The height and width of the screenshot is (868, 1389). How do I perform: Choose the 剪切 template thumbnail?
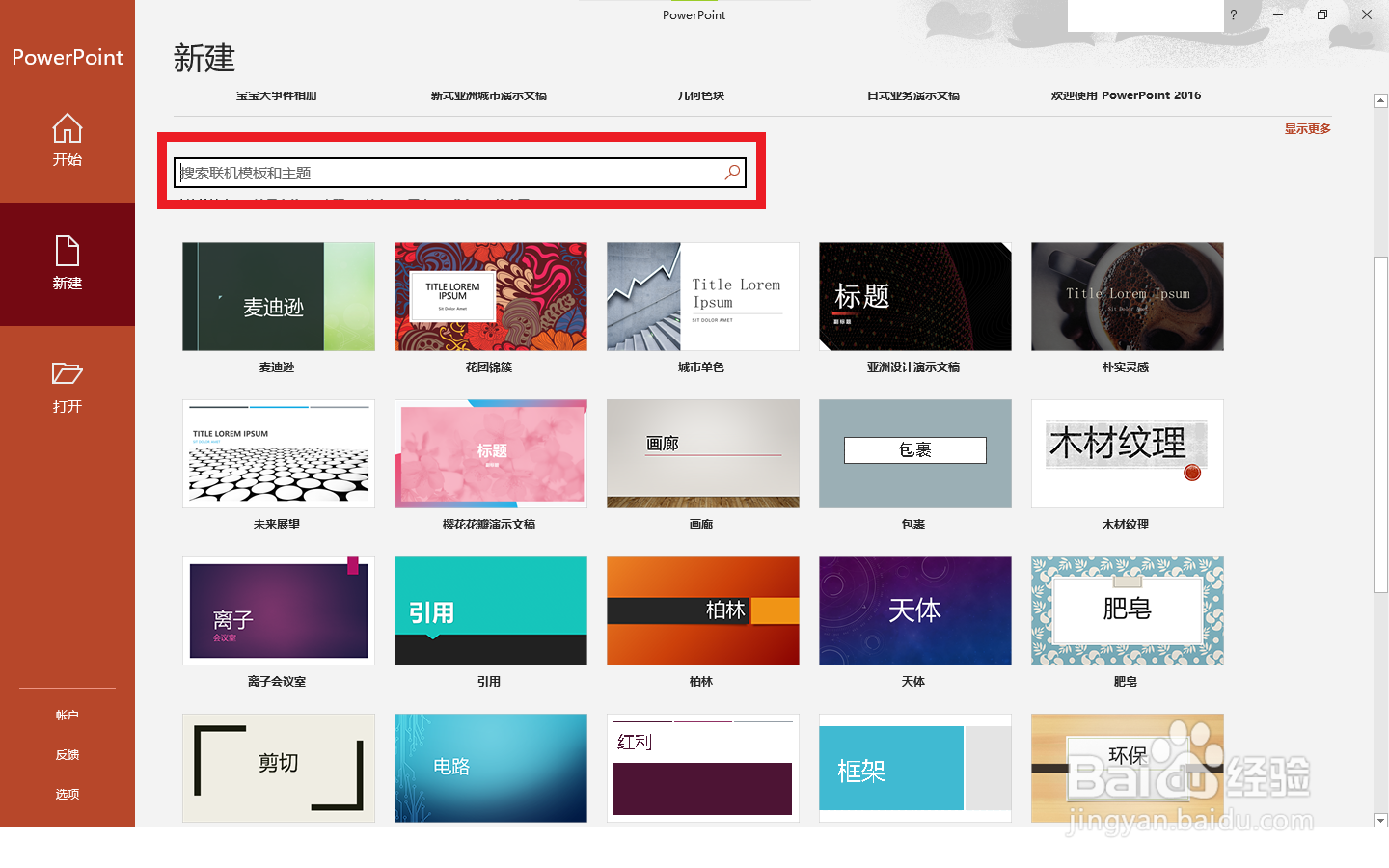pos(279,768)
